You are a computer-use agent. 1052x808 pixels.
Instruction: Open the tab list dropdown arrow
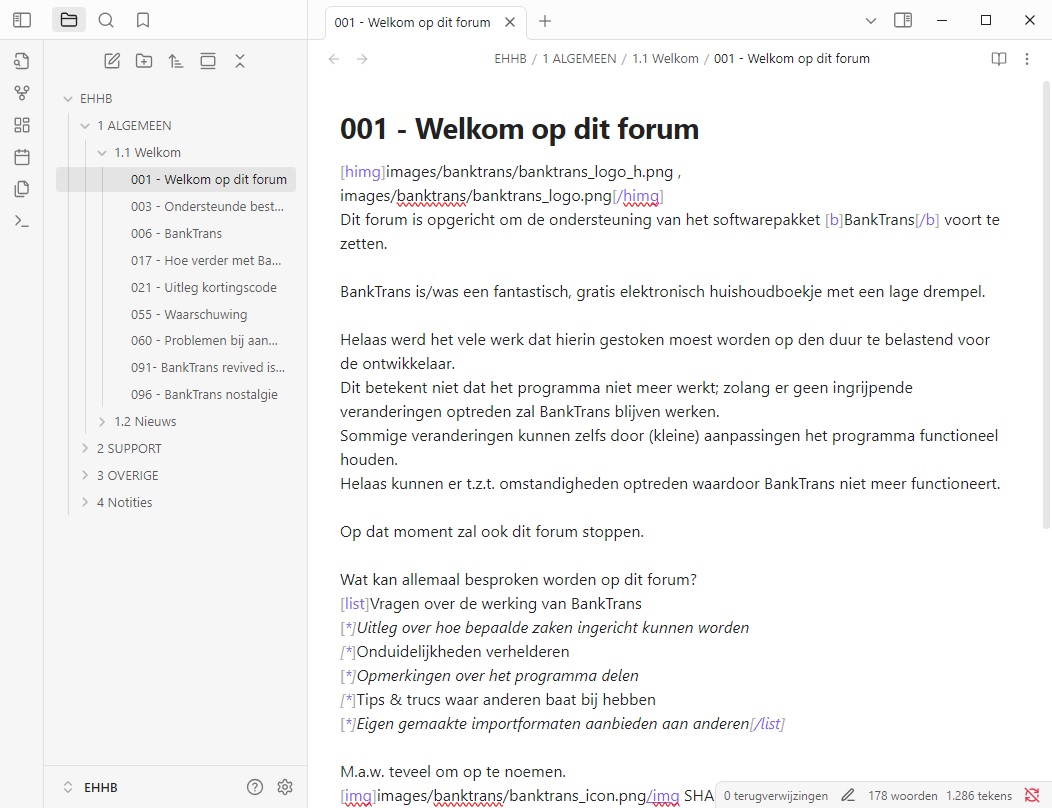click(870, 20)
